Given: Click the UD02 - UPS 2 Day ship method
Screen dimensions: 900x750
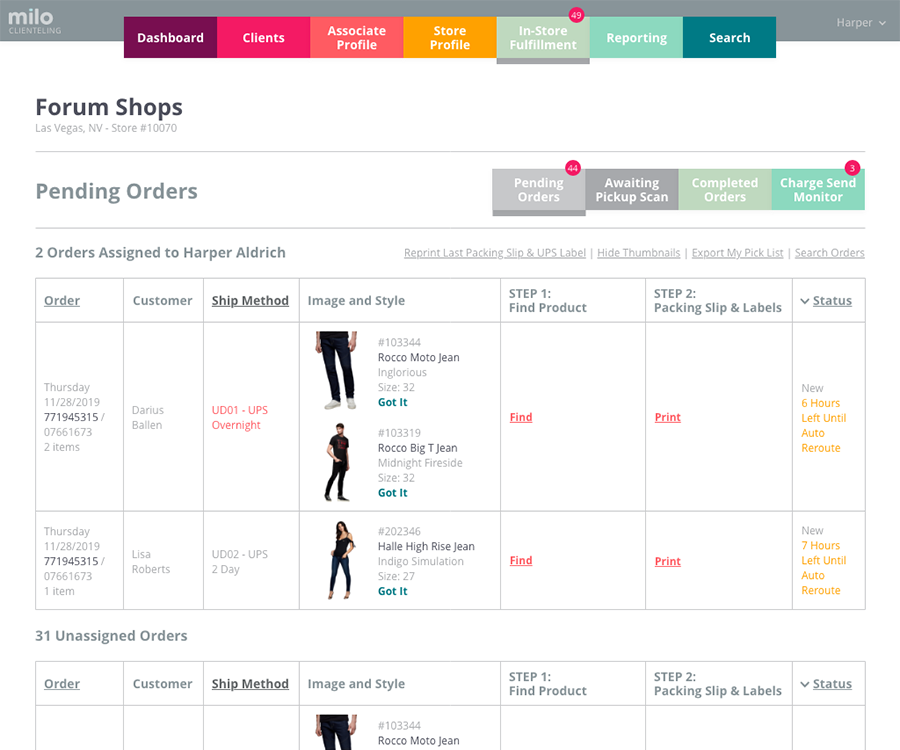Looking at the screenshot, I should (240, 561).
